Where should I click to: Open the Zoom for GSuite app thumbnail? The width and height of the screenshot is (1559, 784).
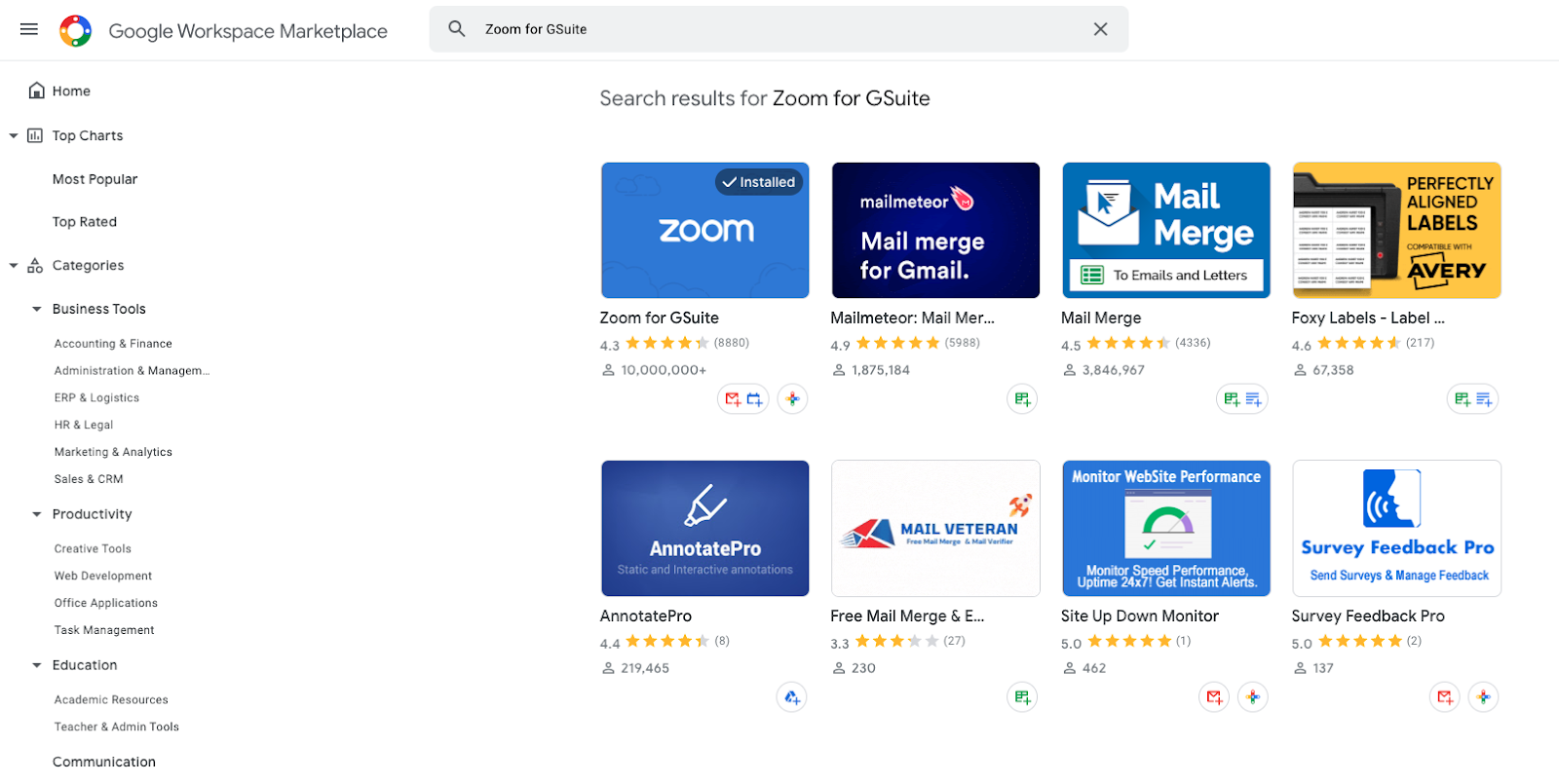pos(705,230)
